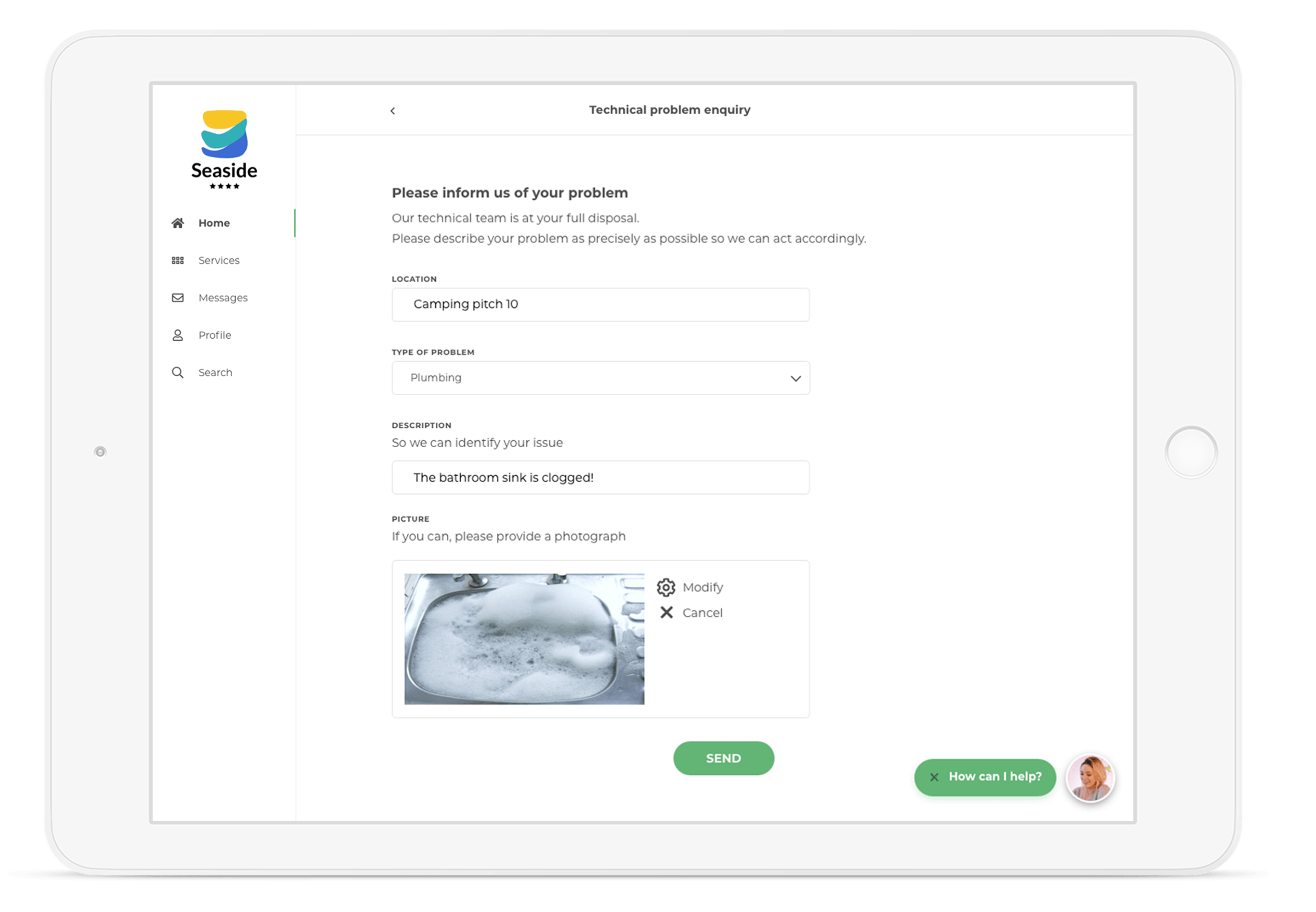The image size is (1316, 912).
Task: Click the 'So we can identify your issue' text
Action: (x=477, y=443)
